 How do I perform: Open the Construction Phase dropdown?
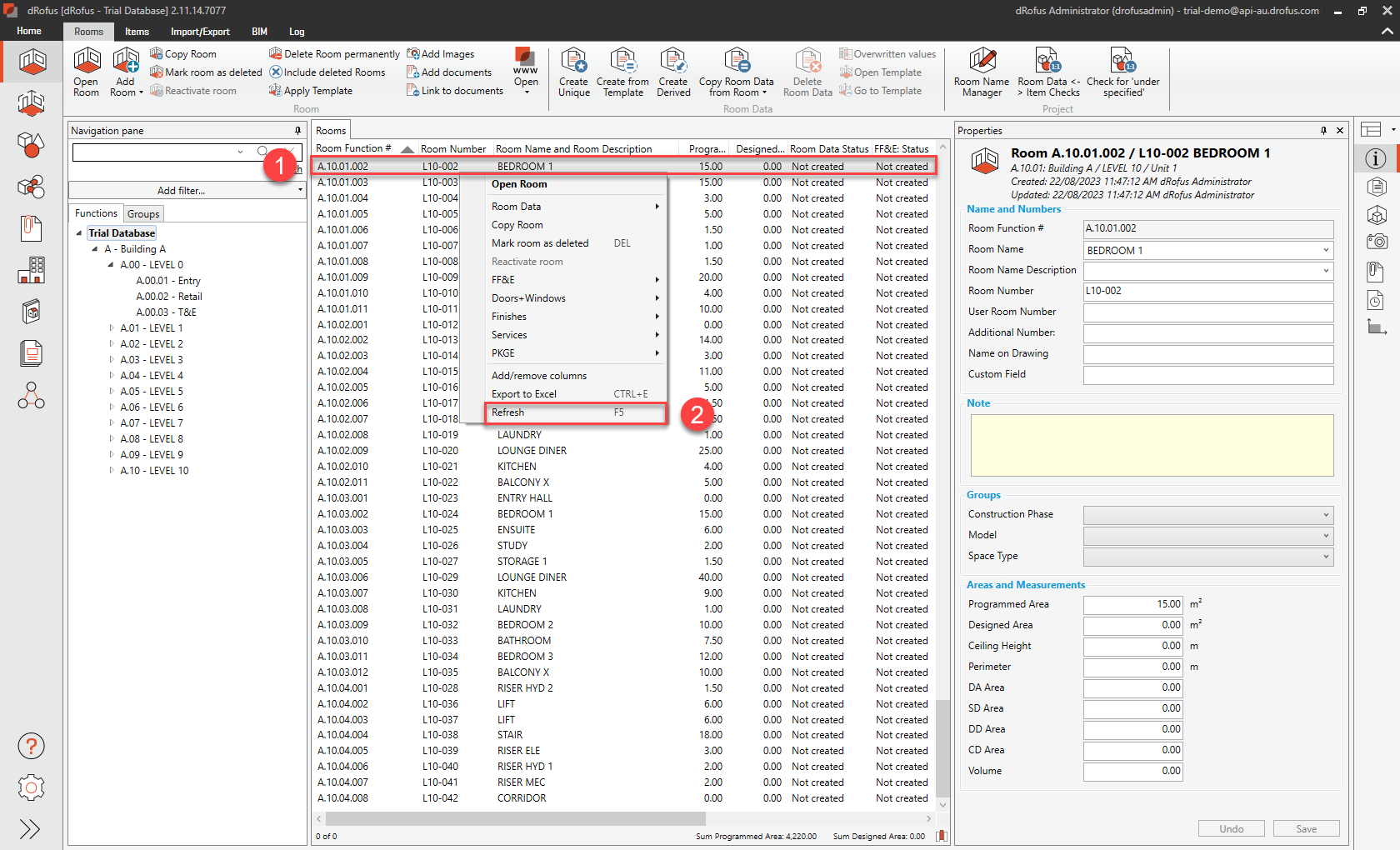(1207, 515)
